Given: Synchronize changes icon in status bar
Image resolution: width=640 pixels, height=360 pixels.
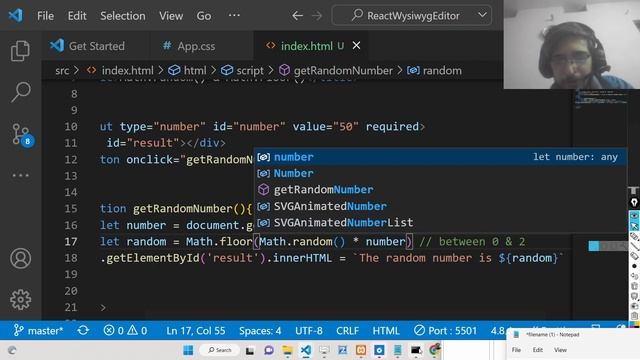Looking at the screenshot, I should click(x=83, y=330).
